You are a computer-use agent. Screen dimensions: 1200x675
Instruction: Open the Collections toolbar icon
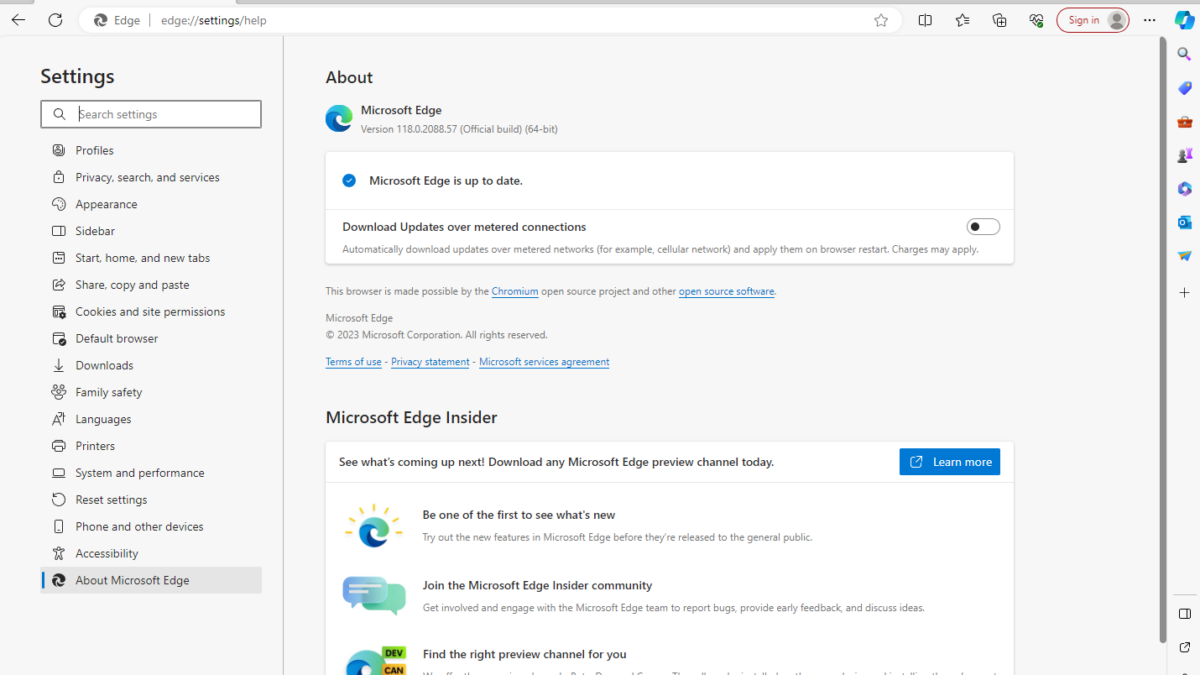[x=999, y=20]
